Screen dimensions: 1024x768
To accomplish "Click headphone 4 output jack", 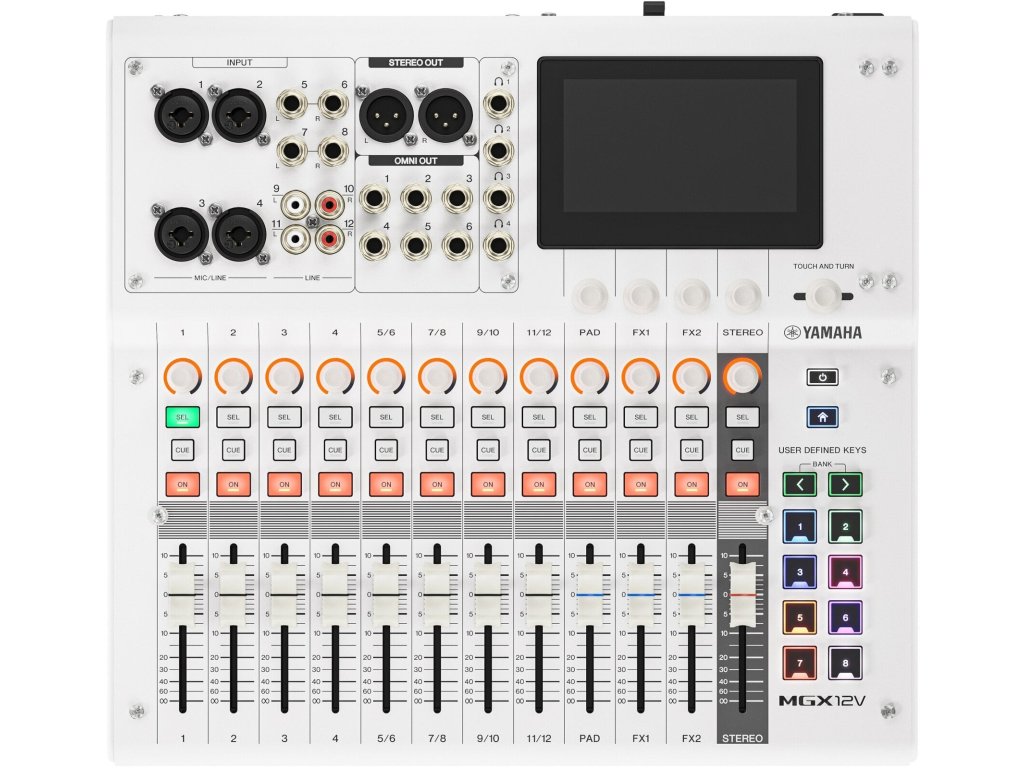I will 498,246.
